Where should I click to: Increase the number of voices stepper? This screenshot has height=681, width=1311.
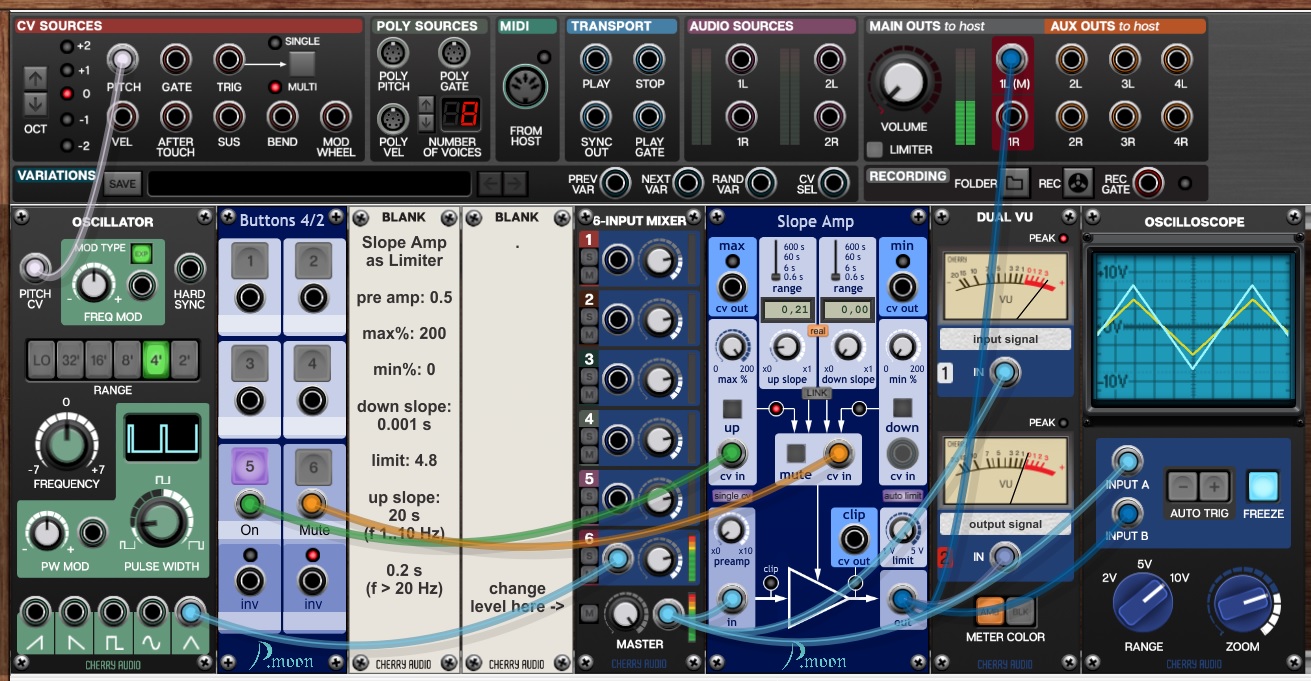[425, 103]
